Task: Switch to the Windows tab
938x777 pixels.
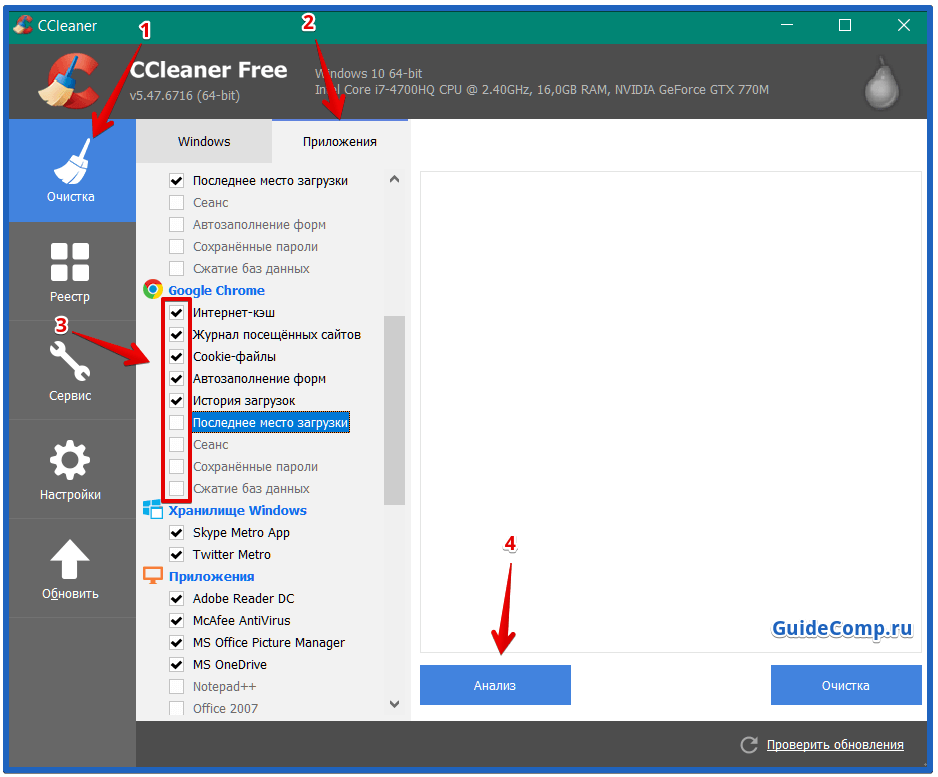Action: click(x=204, y=141)
